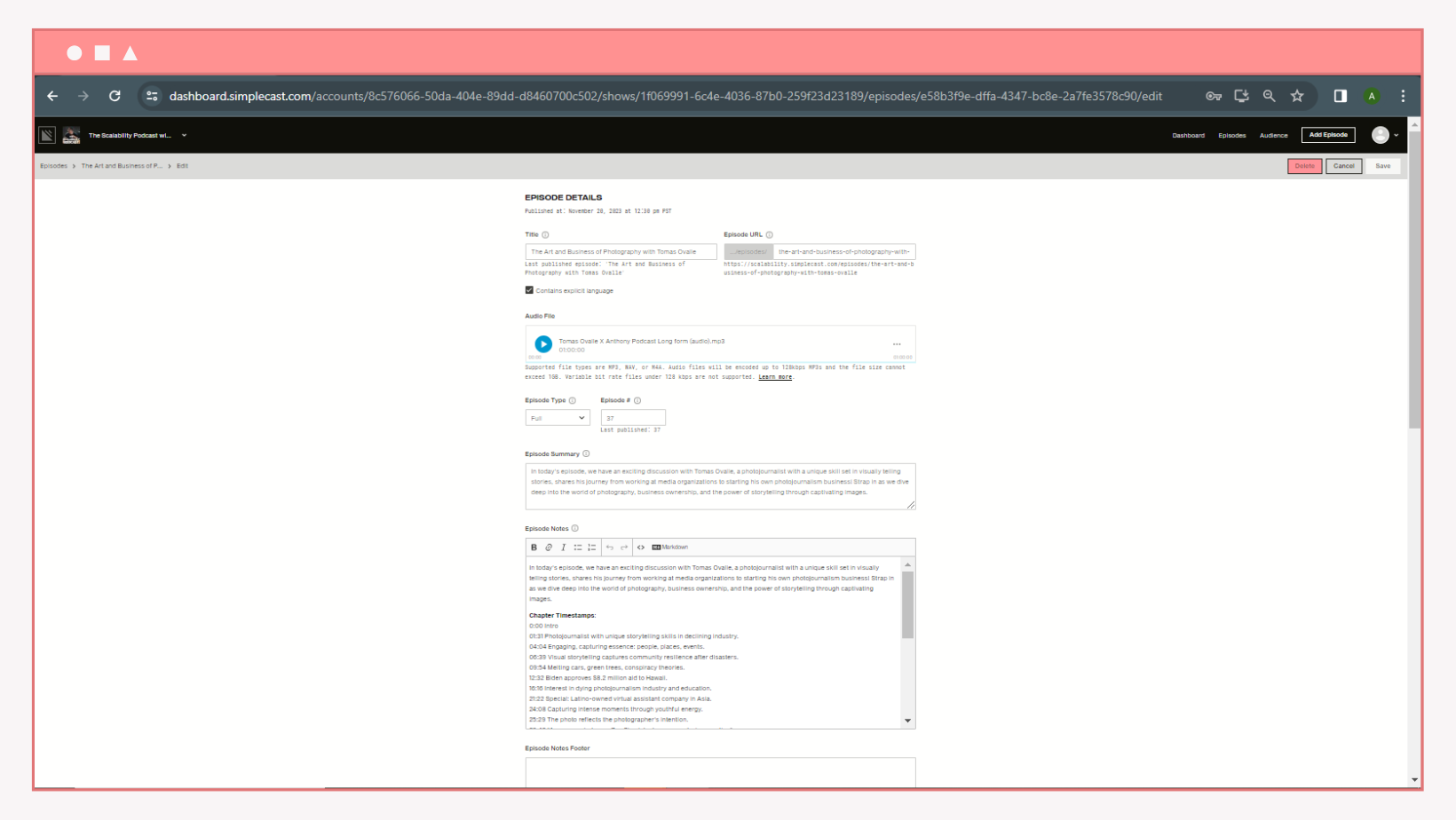Show the Episode Type info tooltip
Image resolution: width=1456 pixels, height=820 pixels.
(x=572, y=400)
